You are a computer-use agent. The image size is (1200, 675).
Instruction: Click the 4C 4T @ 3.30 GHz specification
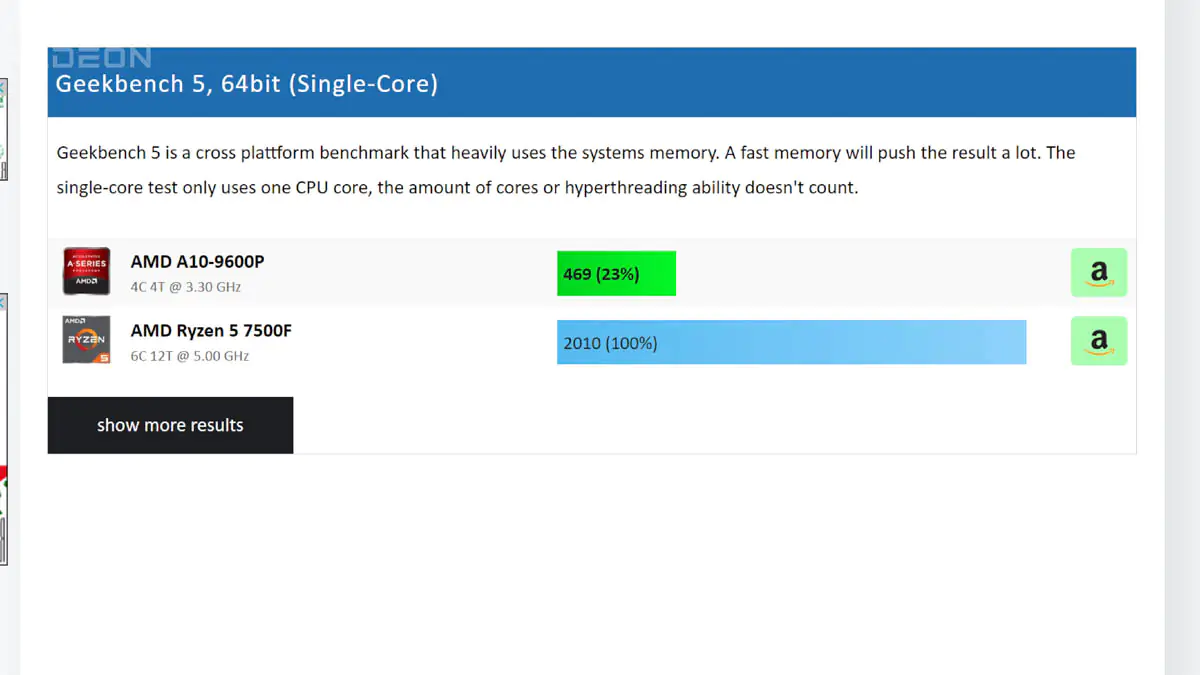(x=186, y=287)
